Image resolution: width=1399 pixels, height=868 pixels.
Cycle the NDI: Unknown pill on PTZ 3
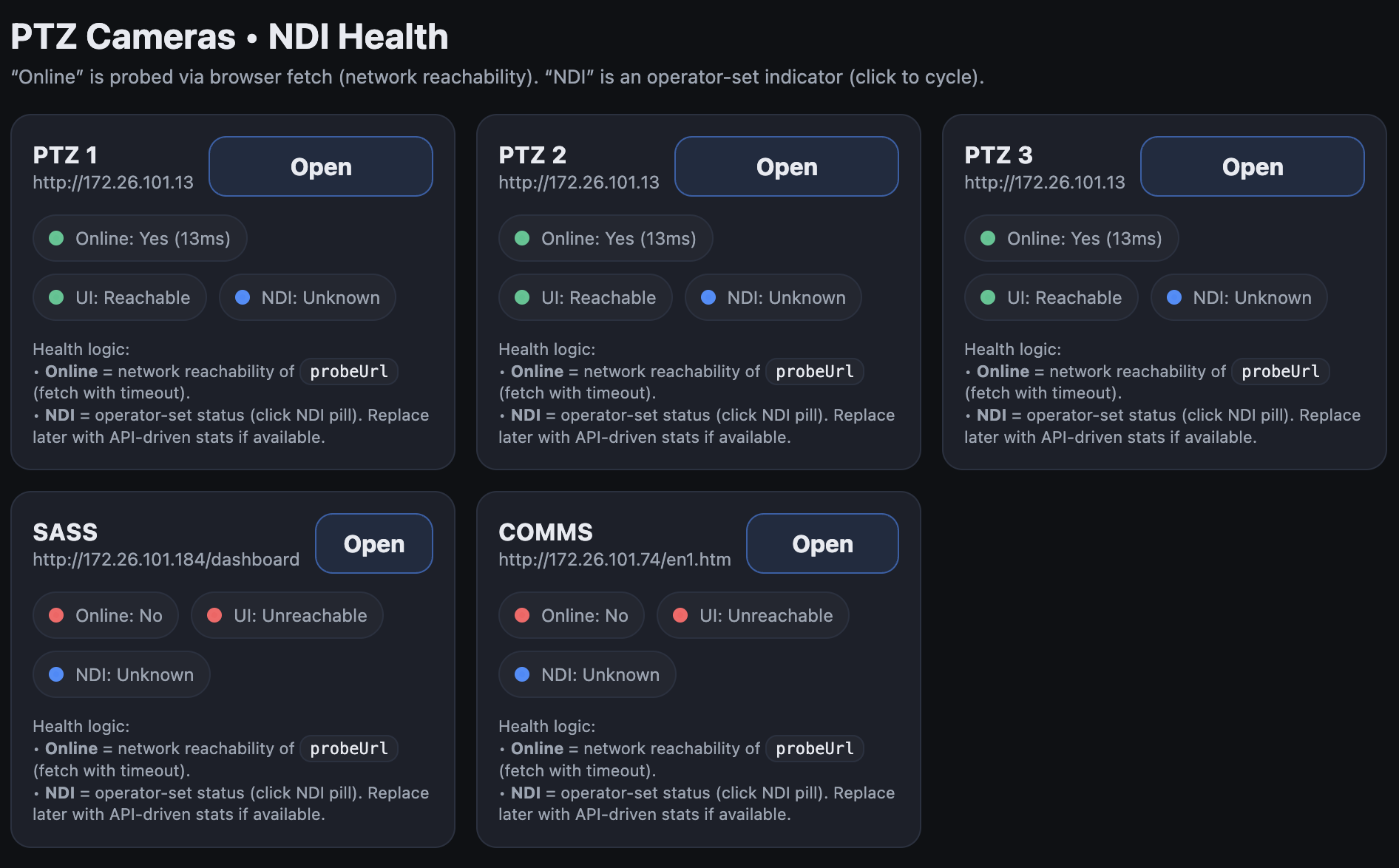click(x=1238, y=297)
